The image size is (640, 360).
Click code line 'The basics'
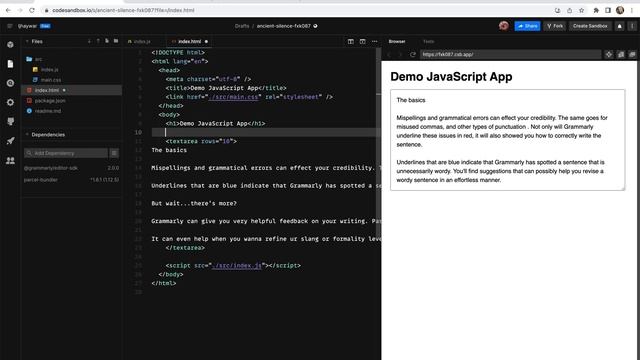(169, 150)
